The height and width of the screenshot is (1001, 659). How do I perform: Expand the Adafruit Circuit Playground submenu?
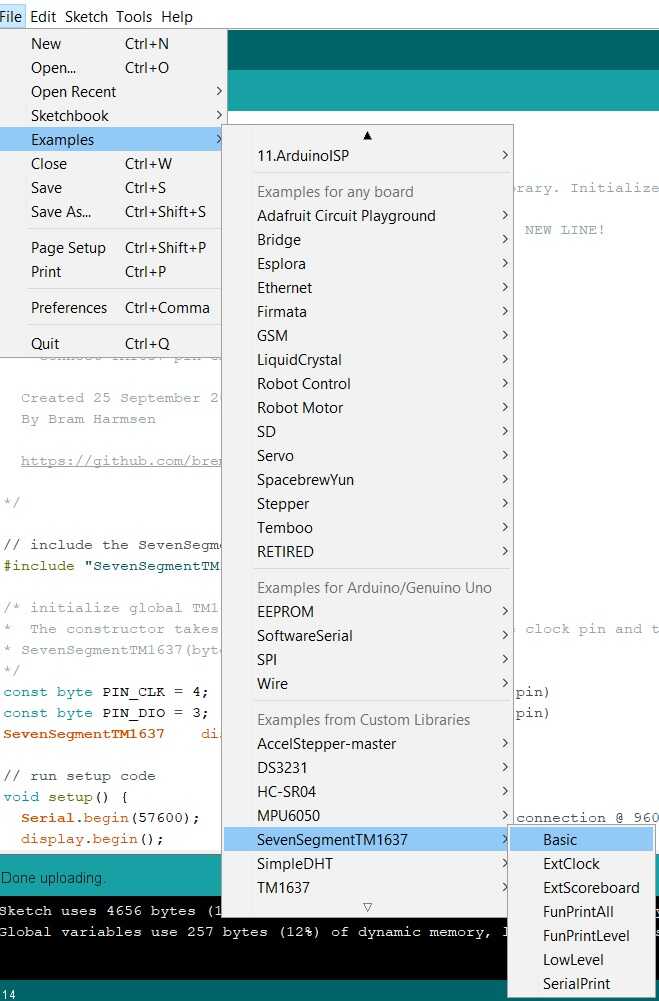pyautogui.click(x=346, y=215)
